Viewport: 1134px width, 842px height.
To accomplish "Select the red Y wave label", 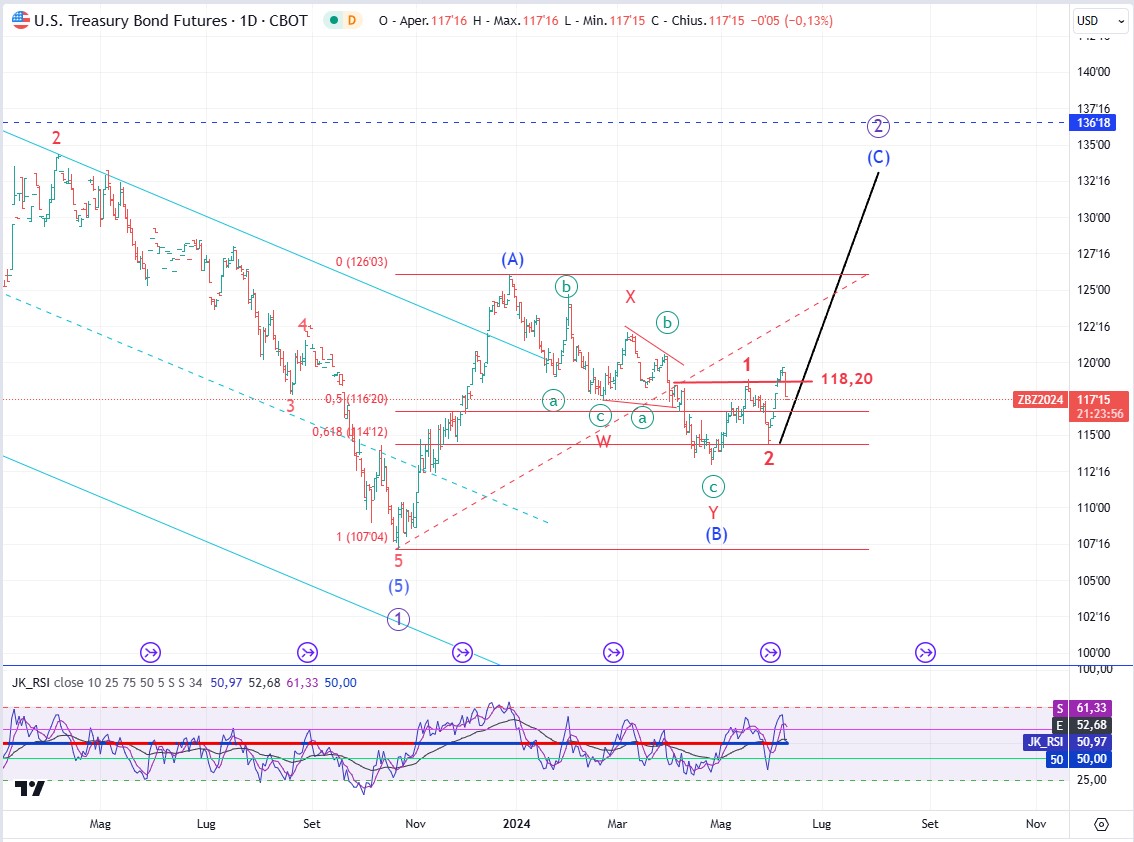I will pos(713,513).
